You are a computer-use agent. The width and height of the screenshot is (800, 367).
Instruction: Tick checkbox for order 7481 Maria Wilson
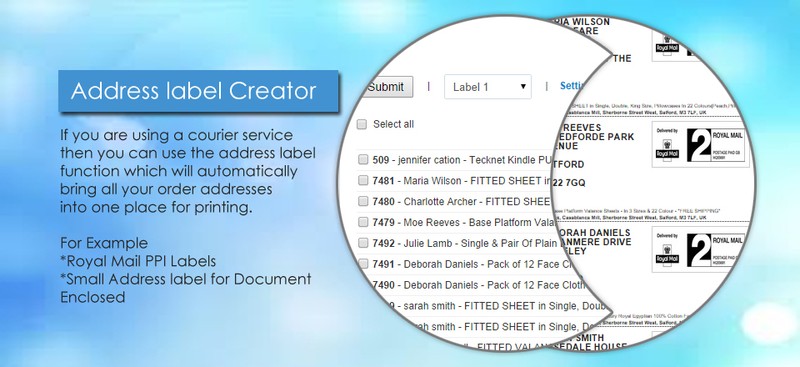point(363,180)
